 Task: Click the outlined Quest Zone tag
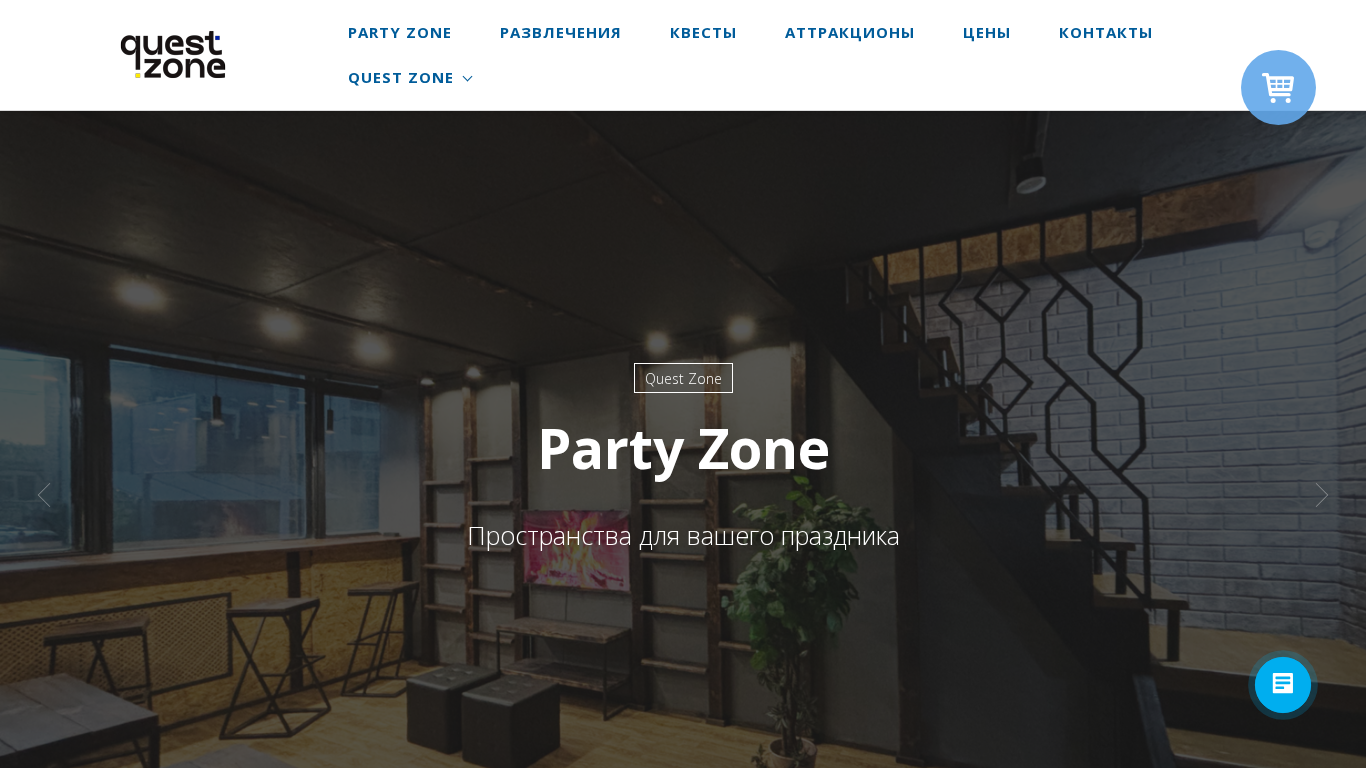683,378
